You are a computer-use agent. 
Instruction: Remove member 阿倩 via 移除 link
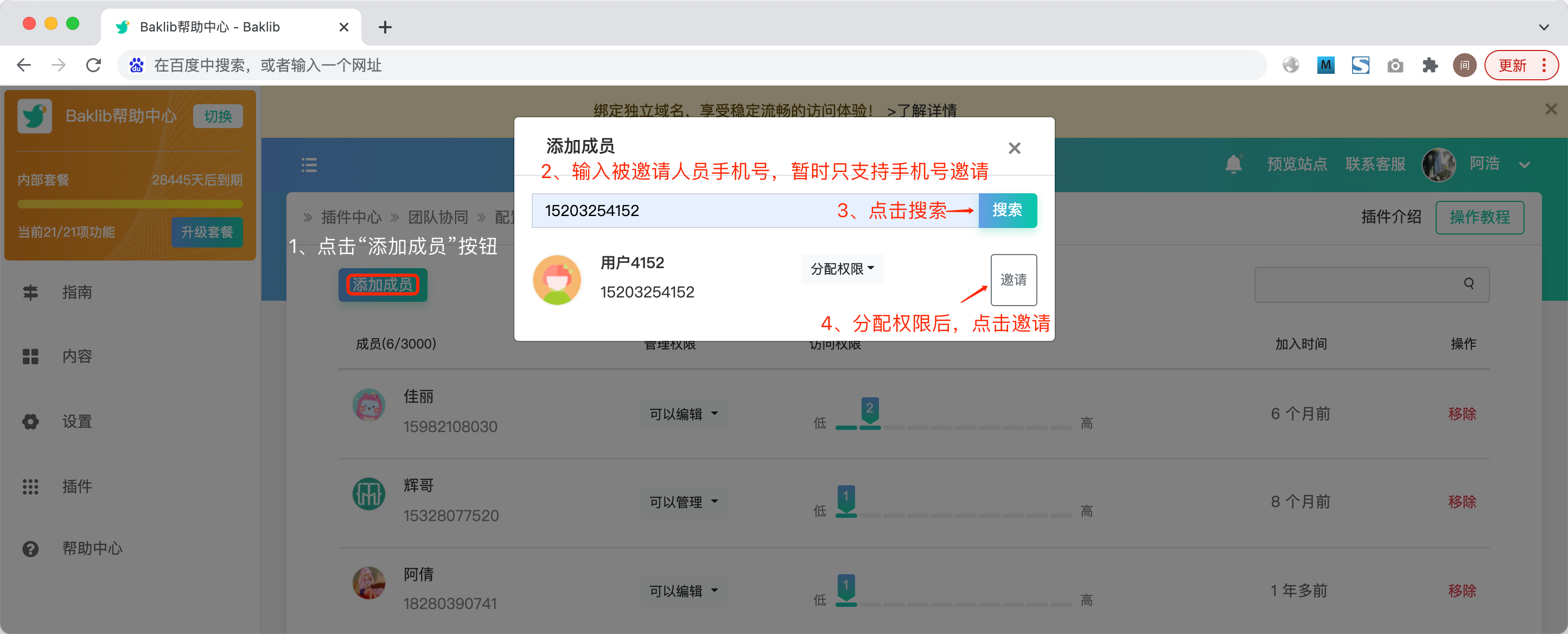(1462, 590)
